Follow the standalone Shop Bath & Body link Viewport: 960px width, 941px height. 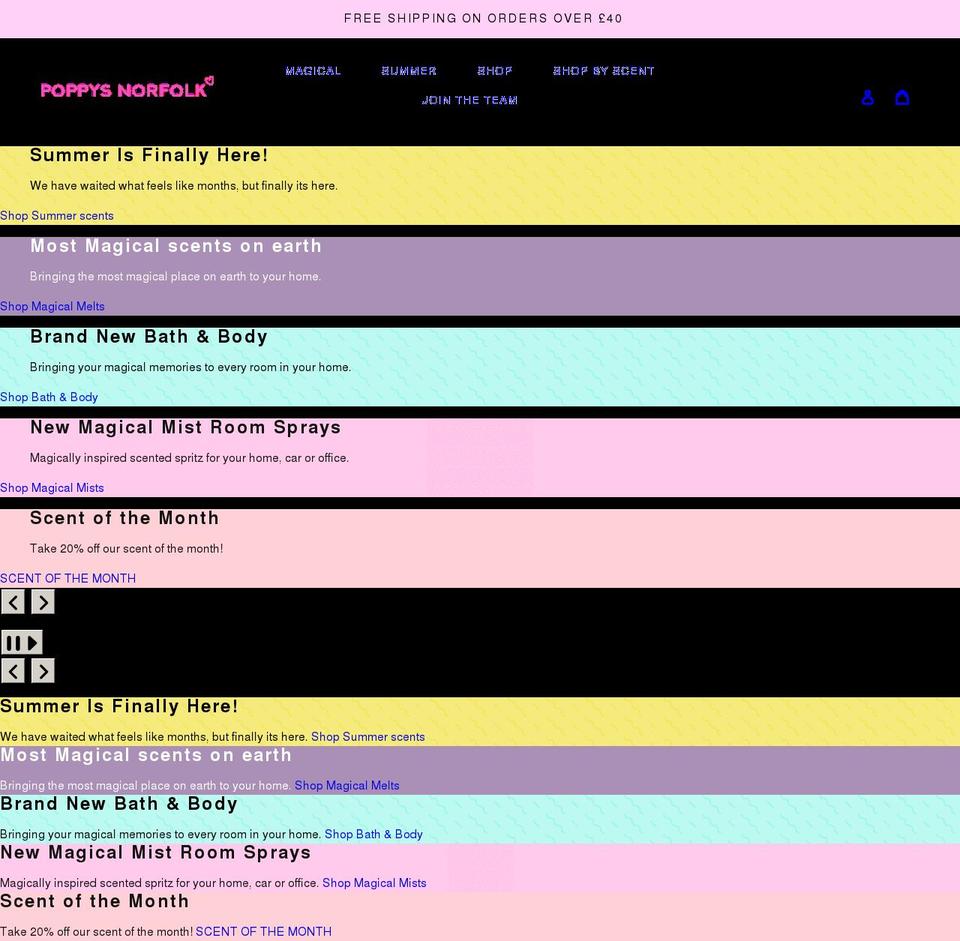(x=49, y=397)
